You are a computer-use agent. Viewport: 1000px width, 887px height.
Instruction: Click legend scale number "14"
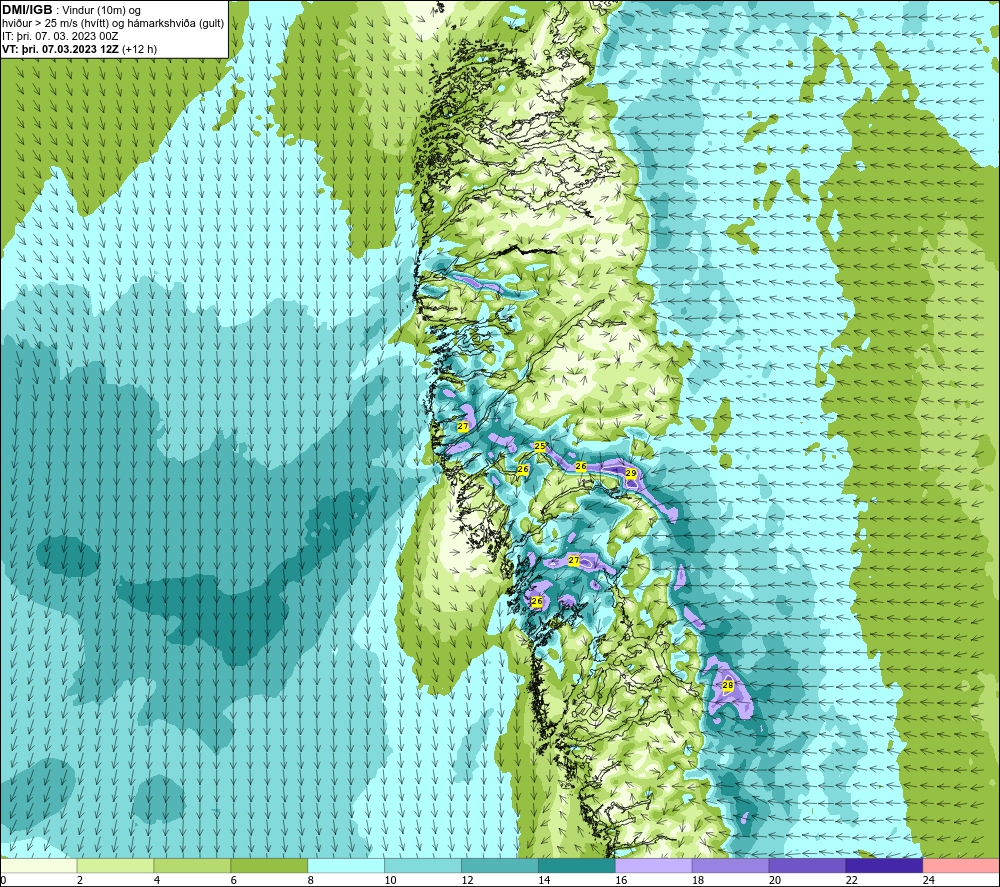coord(544,880)
